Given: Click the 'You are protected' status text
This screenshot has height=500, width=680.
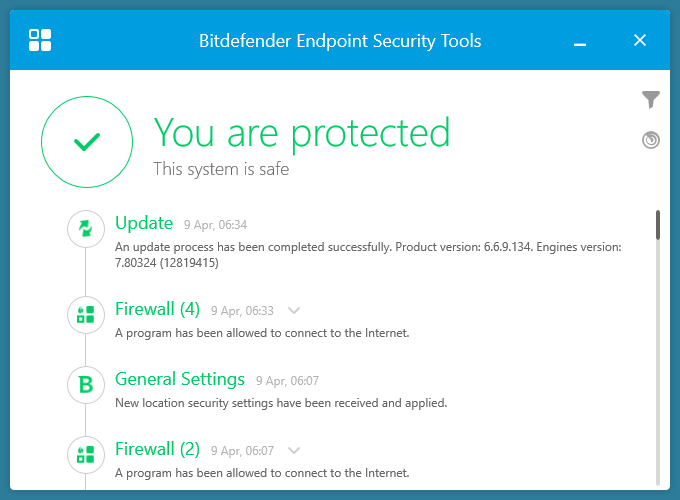Looking at the screenshot, I should [x=301, y=132].
